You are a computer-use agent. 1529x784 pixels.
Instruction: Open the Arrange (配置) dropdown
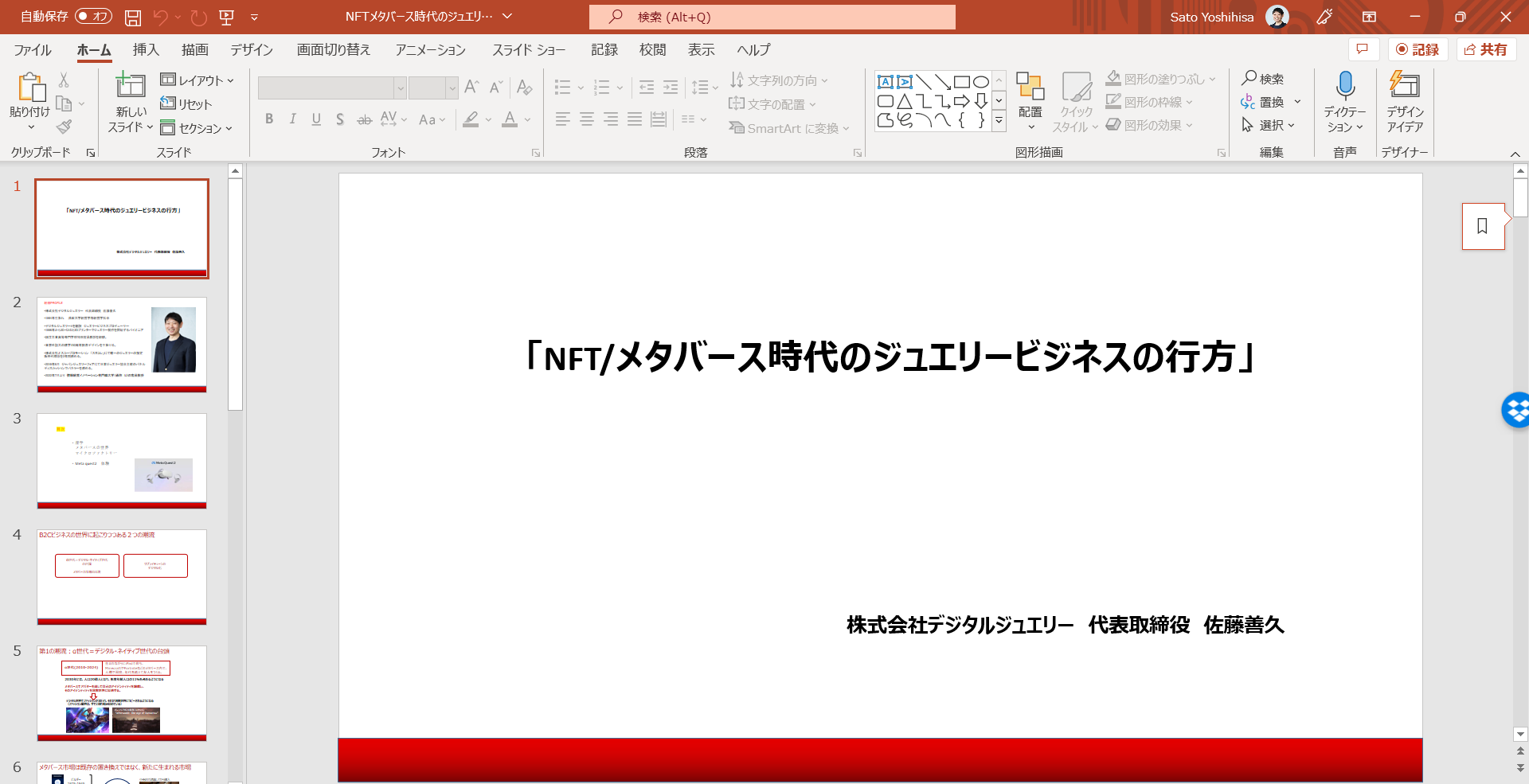click(x=1030, y=102)
